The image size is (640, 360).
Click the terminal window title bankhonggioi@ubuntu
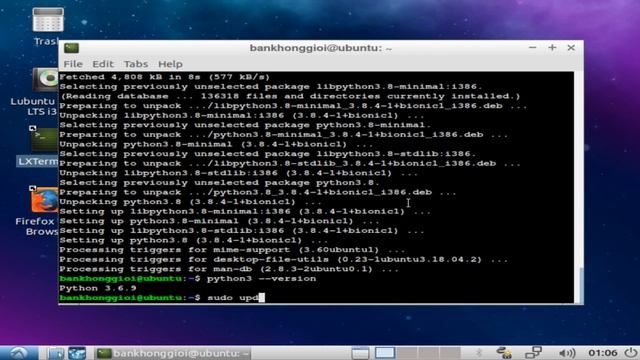(x=321, y=48)
